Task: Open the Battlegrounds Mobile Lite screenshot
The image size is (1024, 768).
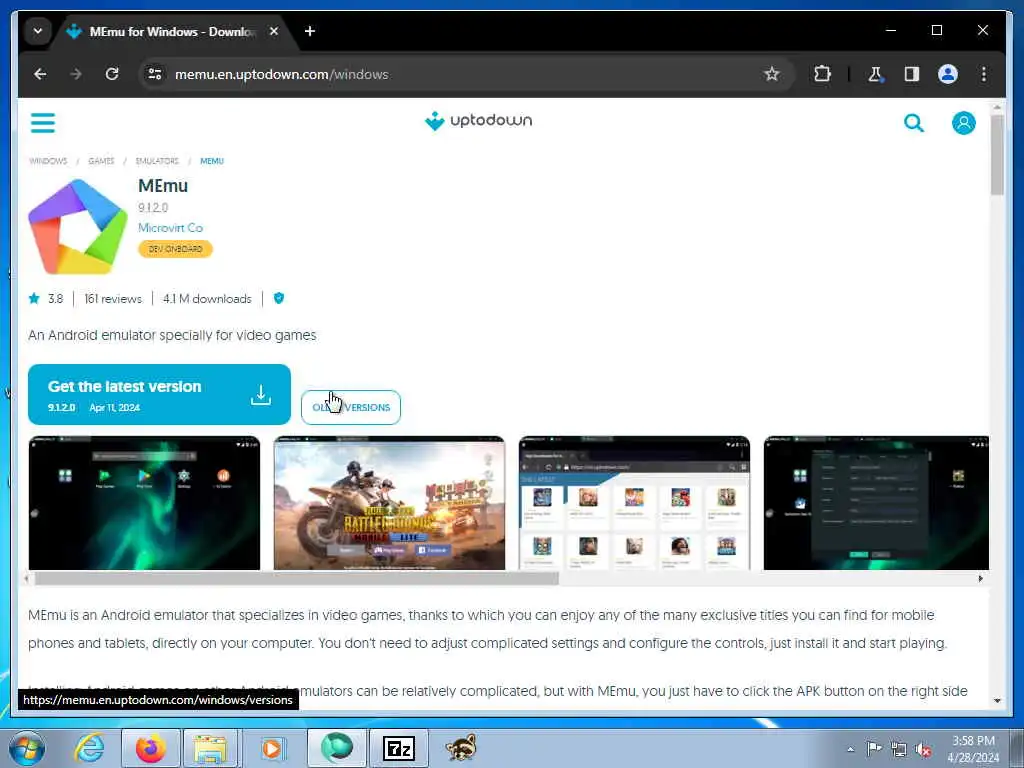Action: click(x=389, y=503)
